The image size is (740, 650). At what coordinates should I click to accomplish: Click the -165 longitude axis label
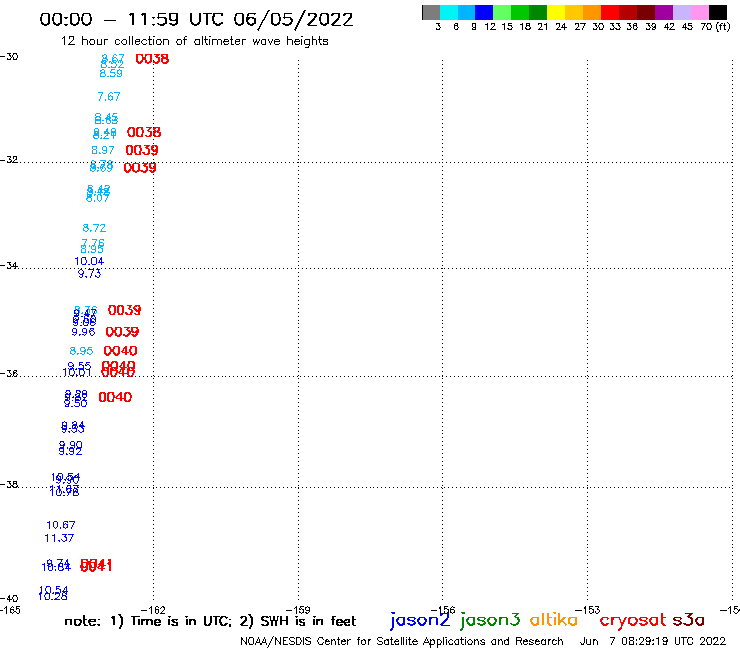10,610
